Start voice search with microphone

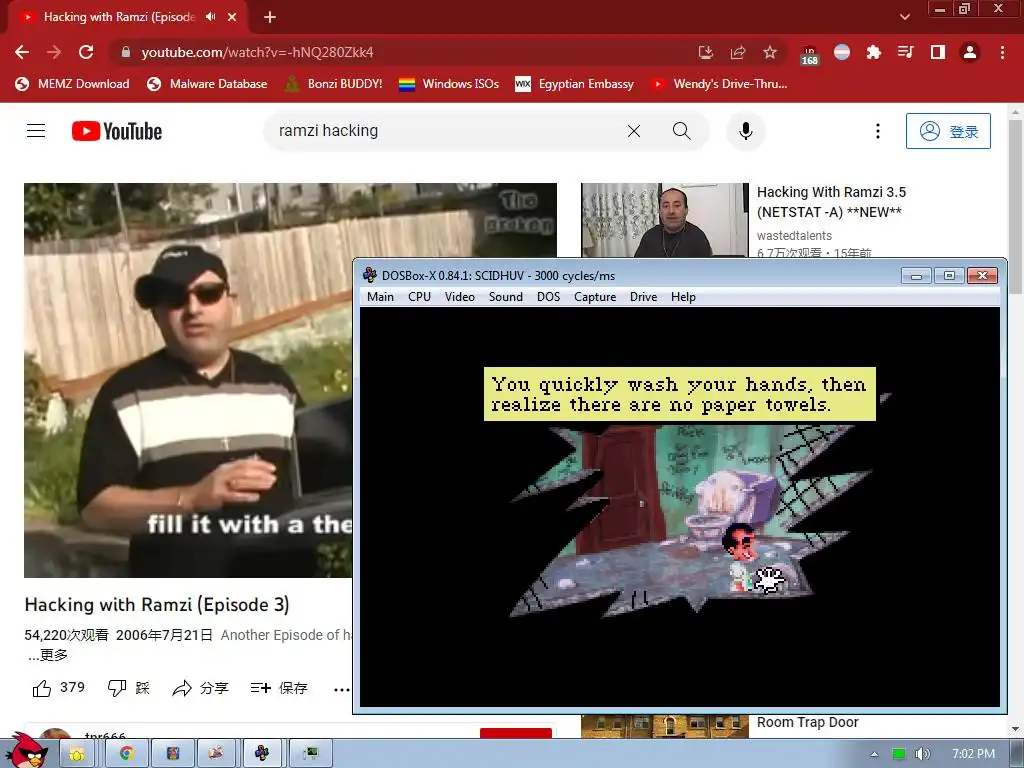click(x=745, y=131)
